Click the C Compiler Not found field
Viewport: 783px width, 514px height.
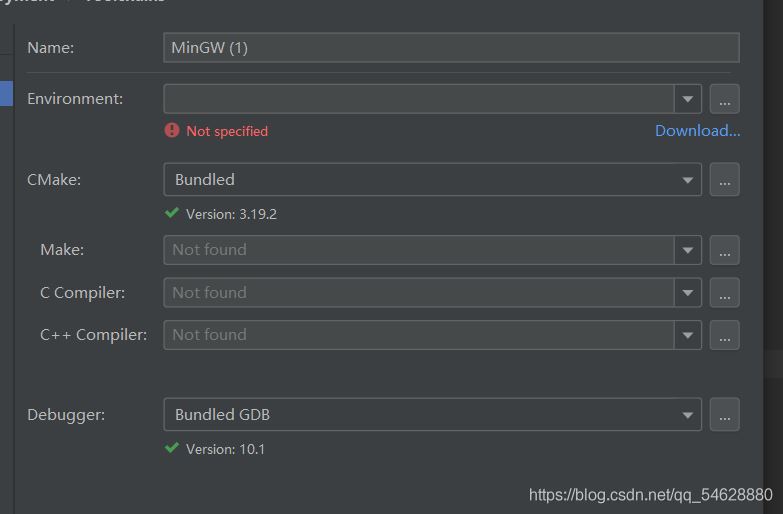[418, 293]
